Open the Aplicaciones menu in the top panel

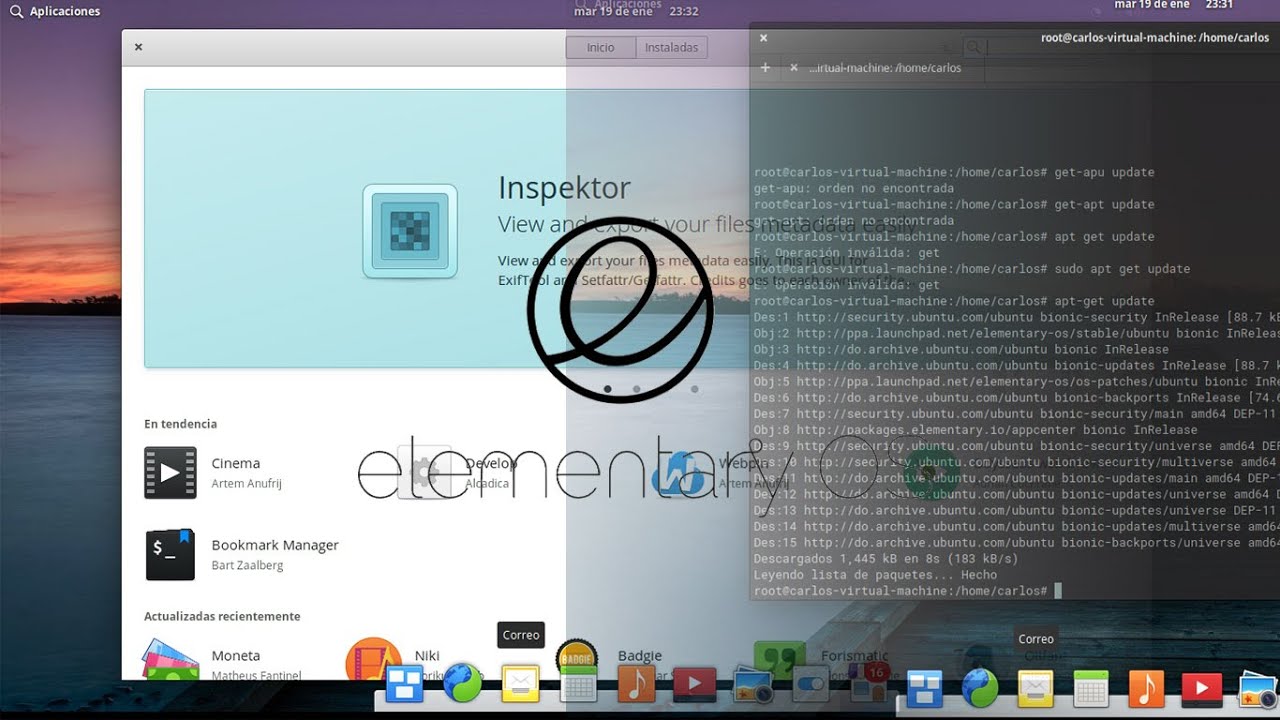point(55,11)
